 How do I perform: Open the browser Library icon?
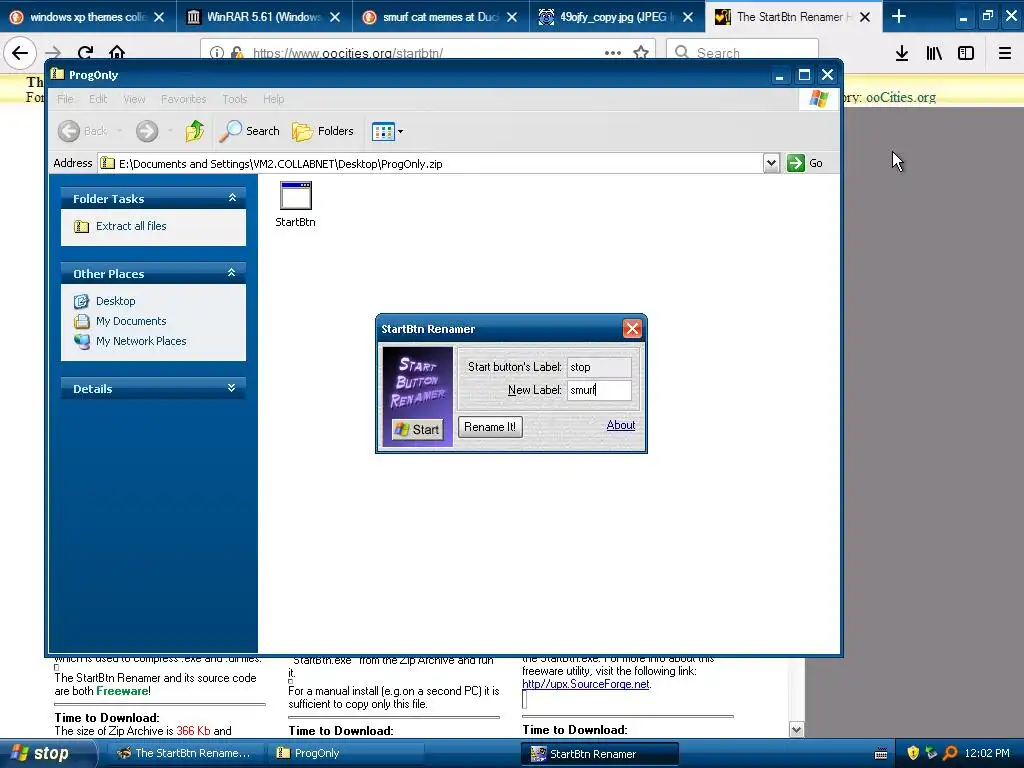pos(934,53)
